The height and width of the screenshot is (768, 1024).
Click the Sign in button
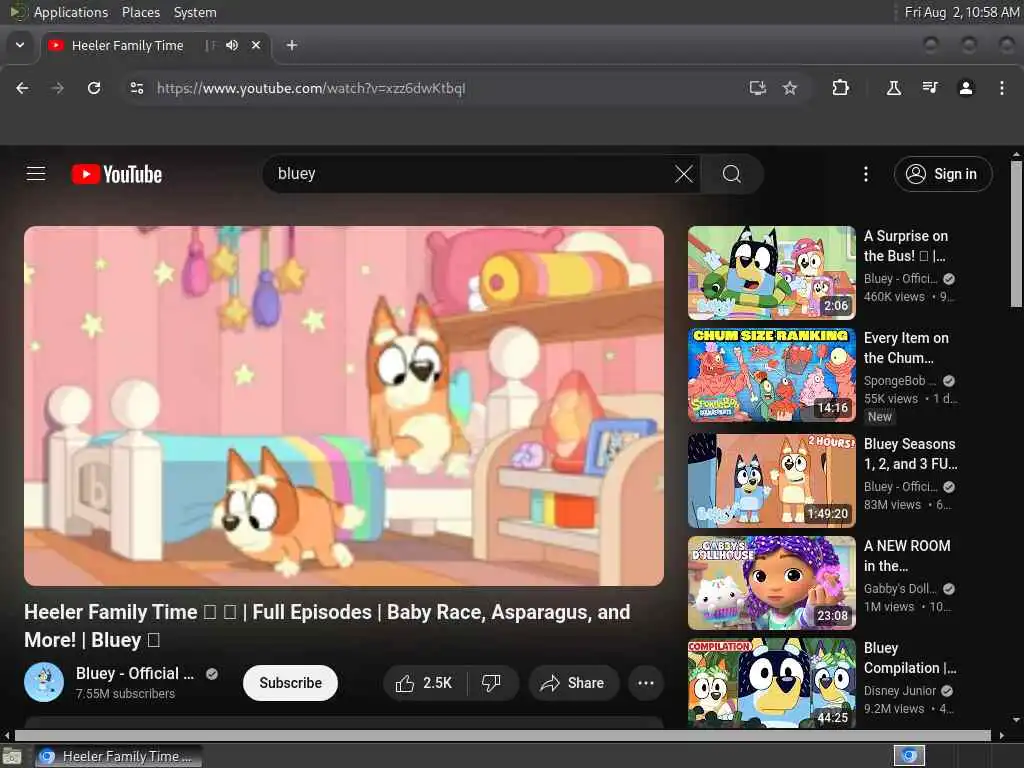click(x=942, y=174)
